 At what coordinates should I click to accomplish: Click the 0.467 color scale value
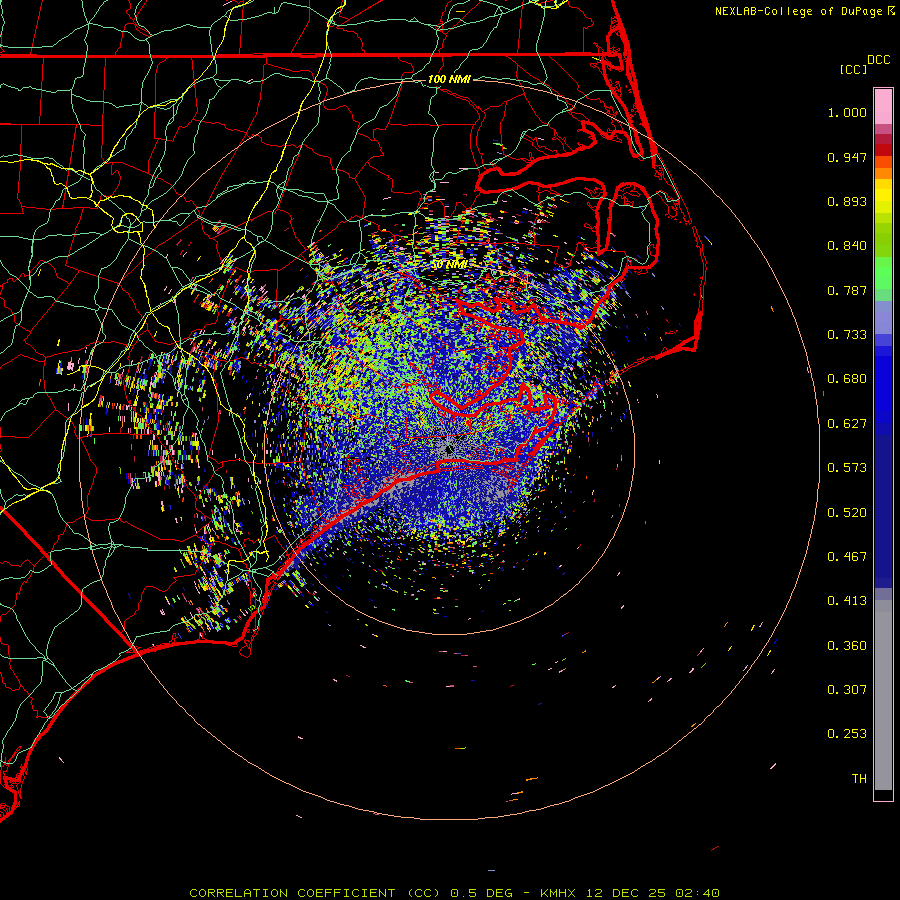(847, 557)
